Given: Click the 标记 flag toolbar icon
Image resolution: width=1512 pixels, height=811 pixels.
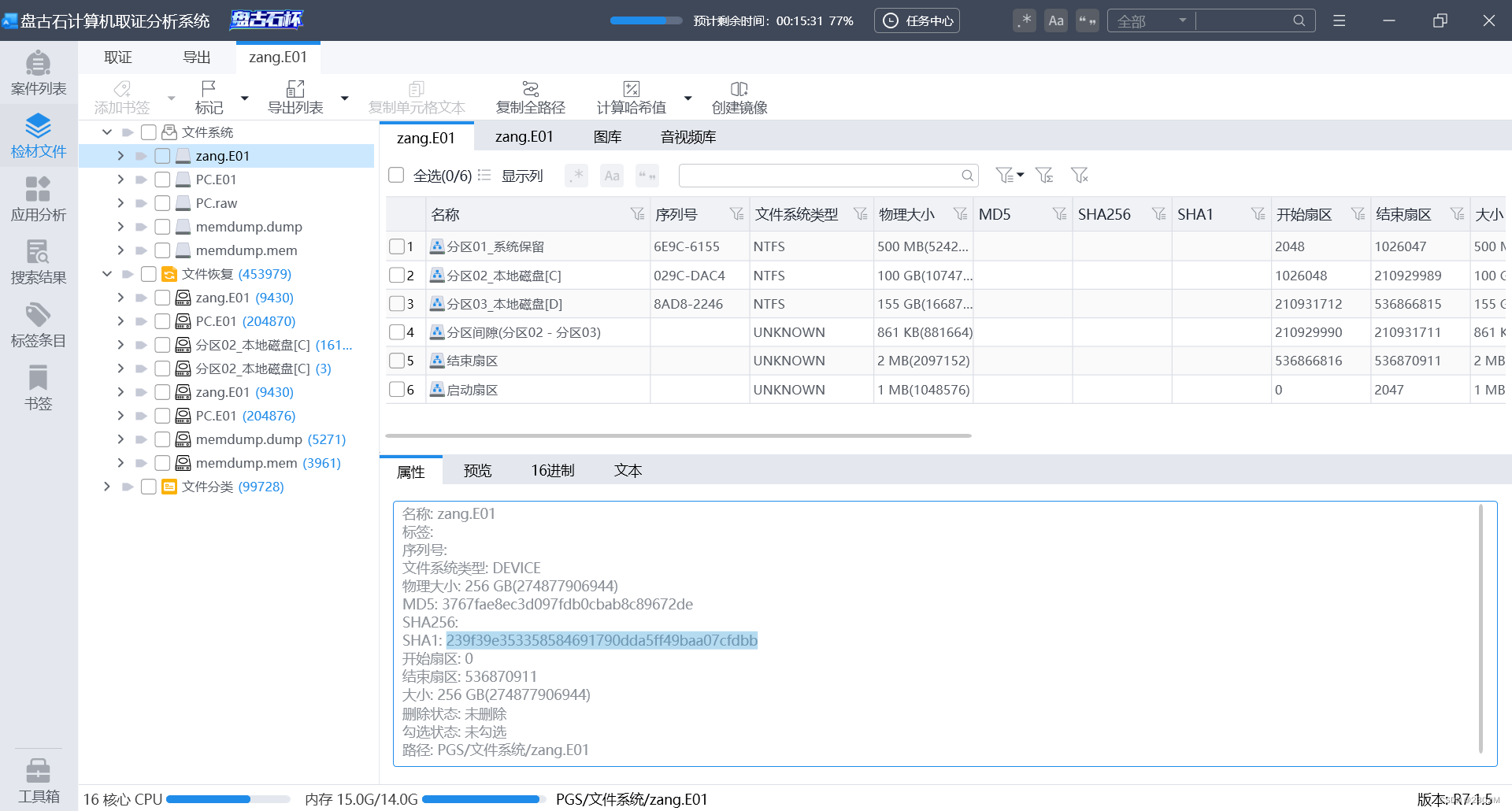Looking at the screenshot, I should click(x=209, y=88).
